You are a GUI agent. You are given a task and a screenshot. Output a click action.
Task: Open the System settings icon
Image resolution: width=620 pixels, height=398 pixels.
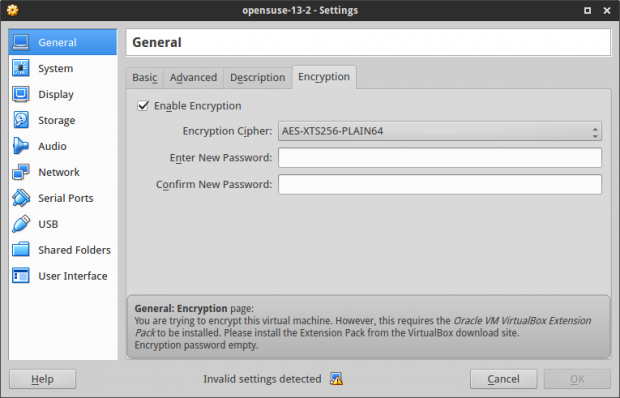21,68
